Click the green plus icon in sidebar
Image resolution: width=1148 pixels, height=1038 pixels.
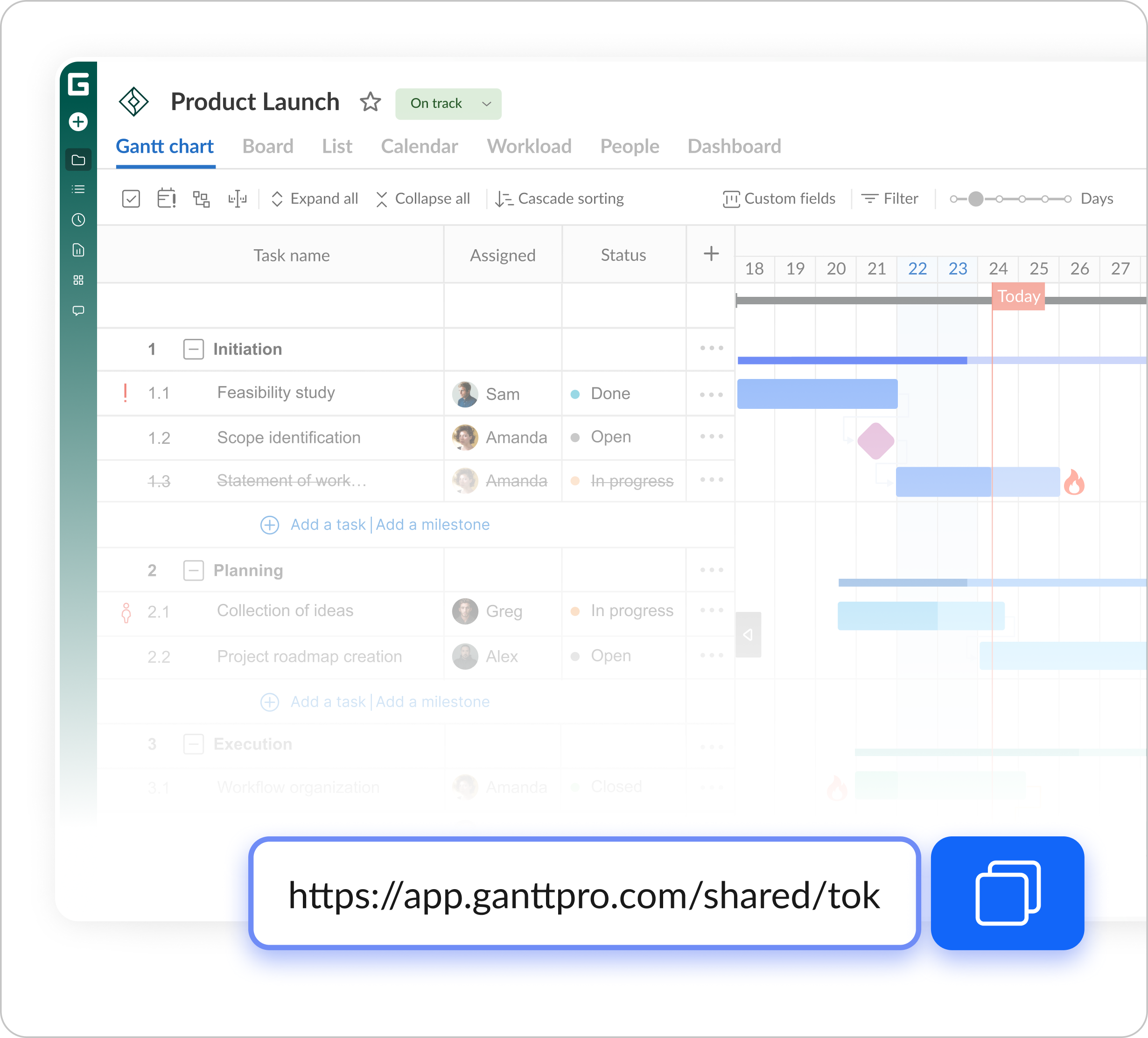(78, 121)
